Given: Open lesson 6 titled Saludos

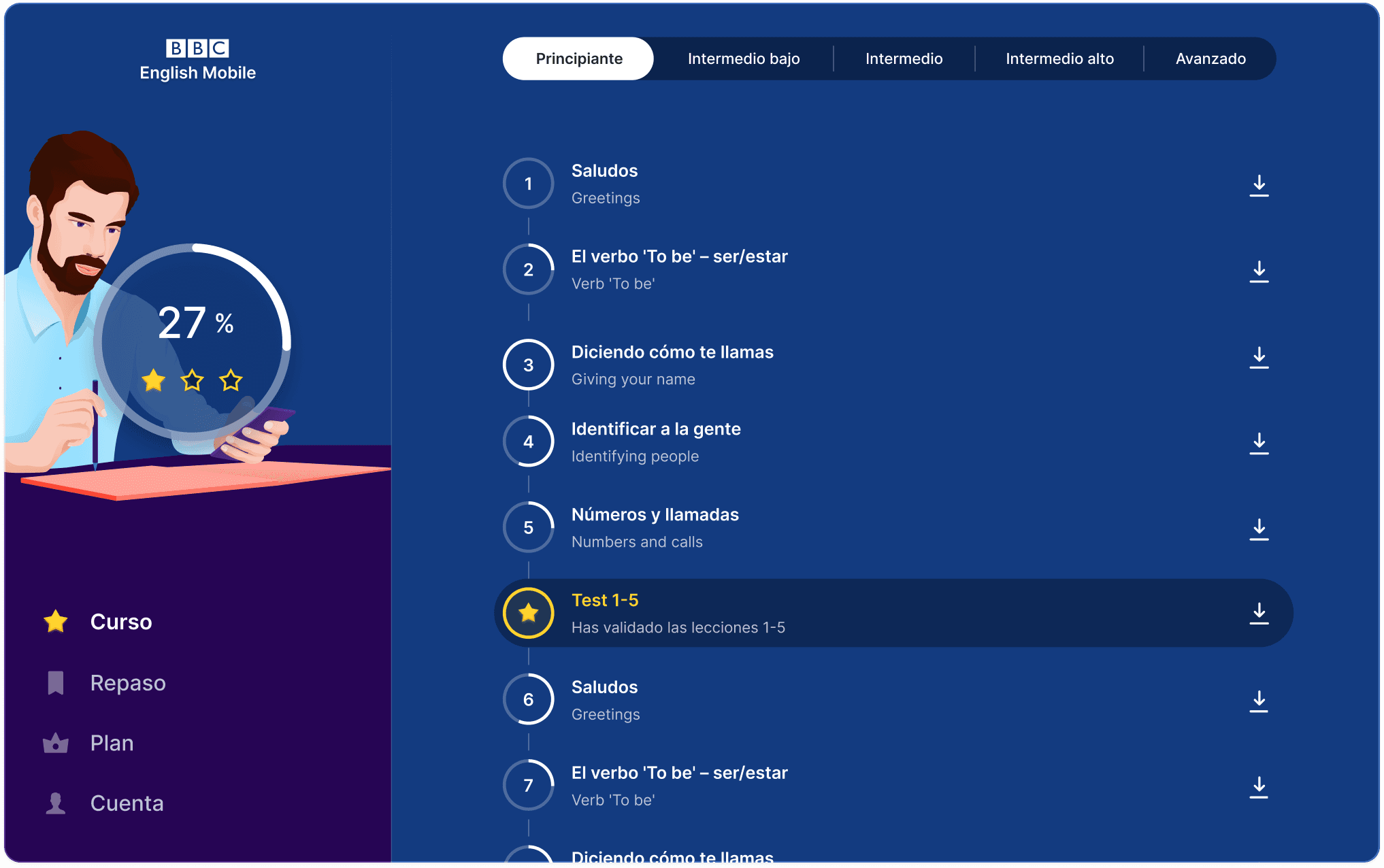Looking at the screenshot, I should tap(605, 687).
